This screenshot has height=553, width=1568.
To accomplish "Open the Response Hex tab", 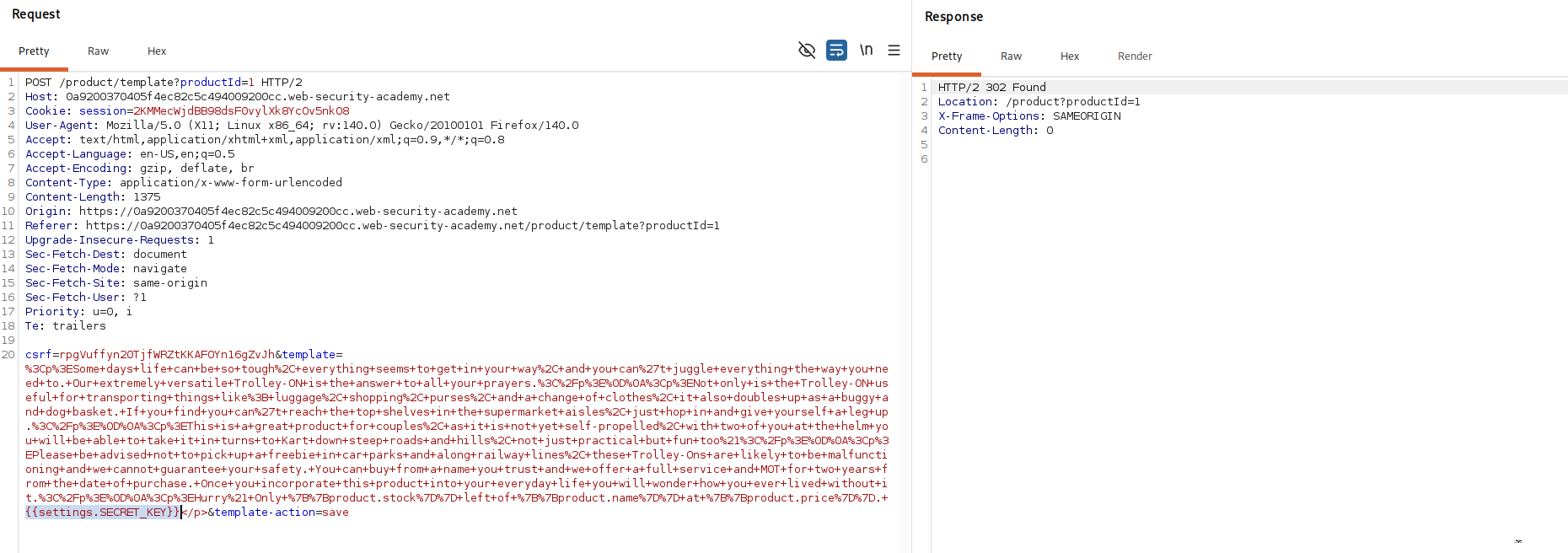I will click(1070, 56).
